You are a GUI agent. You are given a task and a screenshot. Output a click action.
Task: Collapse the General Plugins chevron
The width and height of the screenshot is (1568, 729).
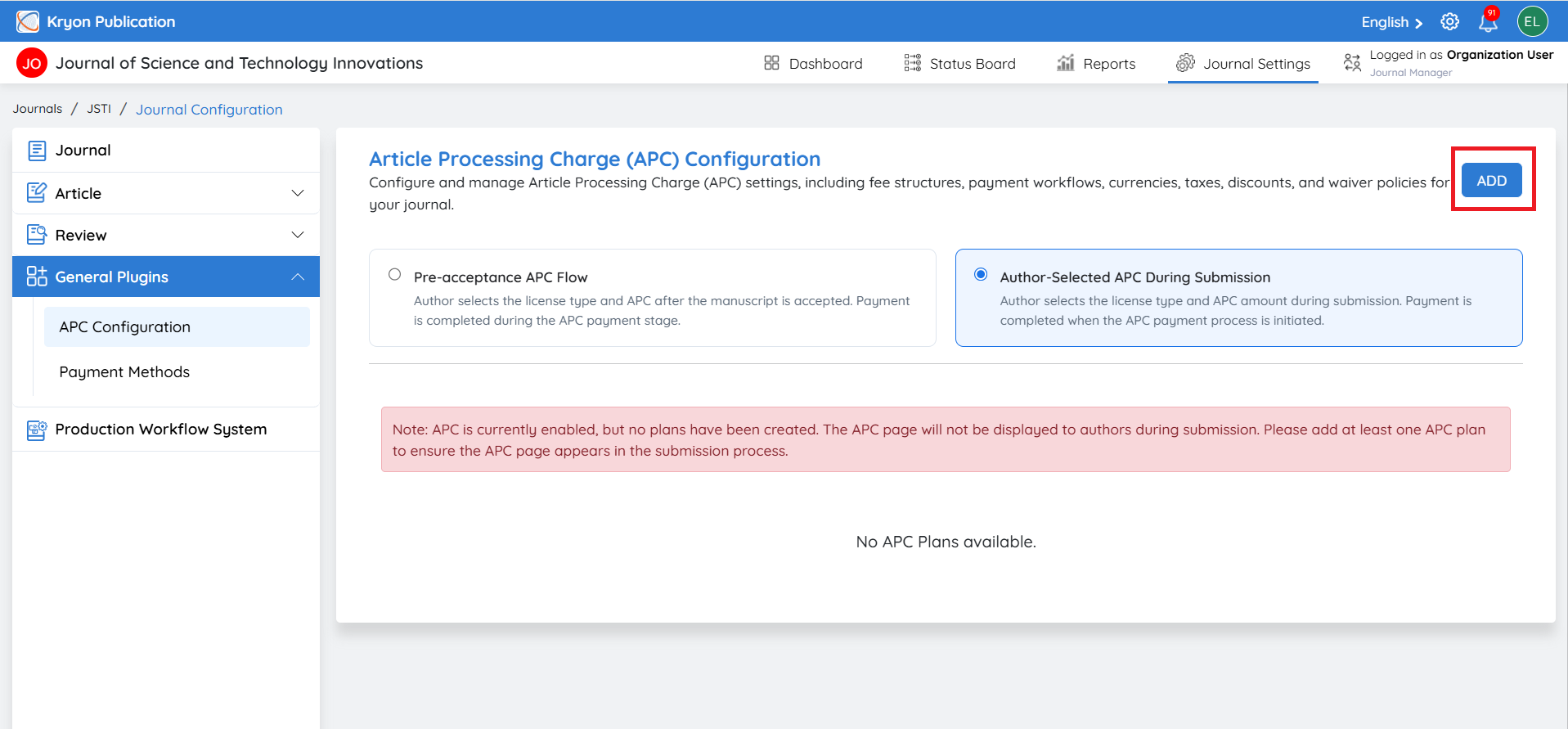click(x=298, y=277)
